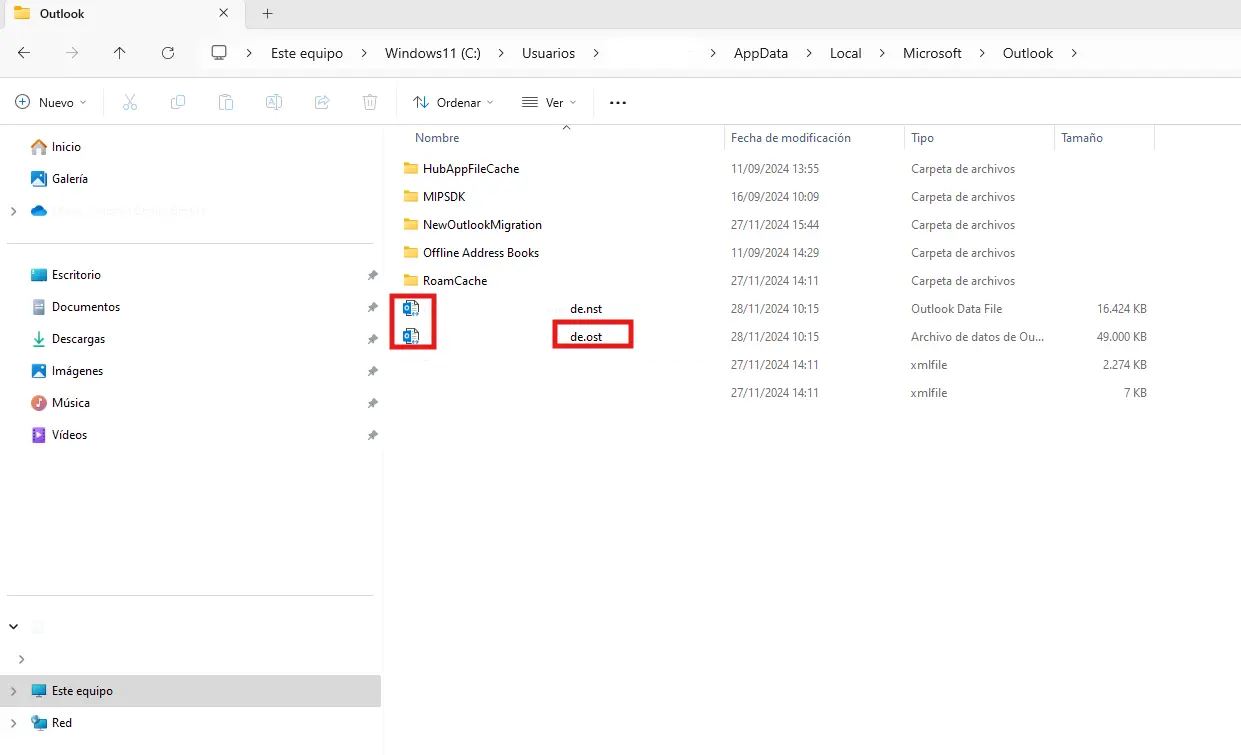Open the Ordenar dropdown menu
This screenshot has width=1241, height=755.
[453, 102]
